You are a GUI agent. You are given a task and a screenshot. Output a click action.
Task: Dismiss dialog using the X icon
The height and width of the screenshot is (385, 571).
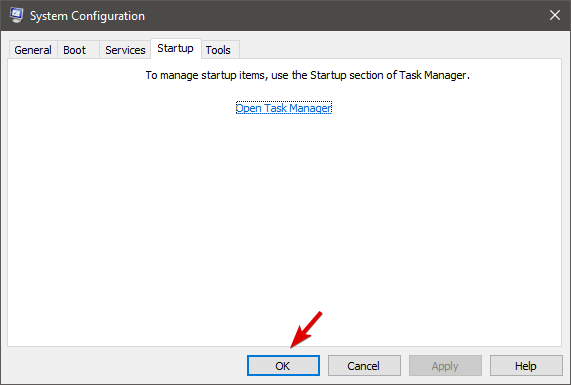pyautogui.click(x=555, y=15)
